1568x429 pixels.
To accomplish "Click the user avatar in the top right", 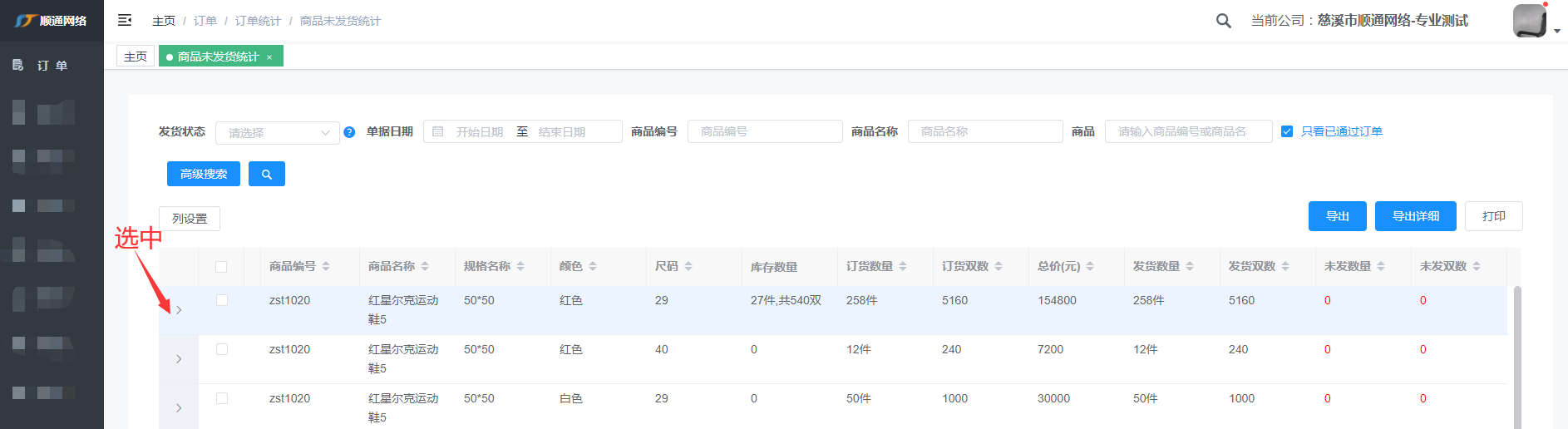I will pos(1529,21).
